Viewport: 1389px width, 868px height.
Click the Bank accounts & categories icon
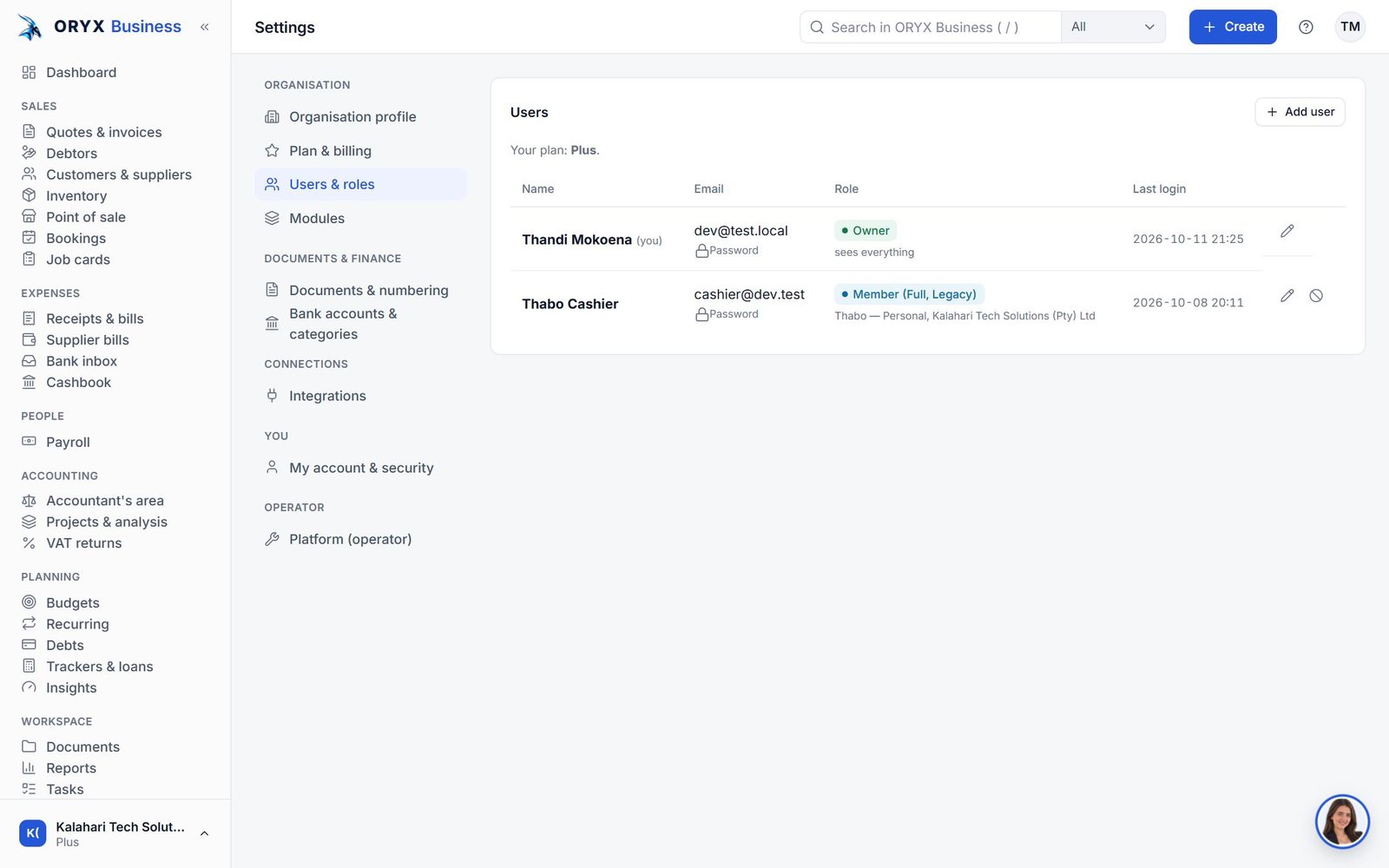(x=272, y=324)
